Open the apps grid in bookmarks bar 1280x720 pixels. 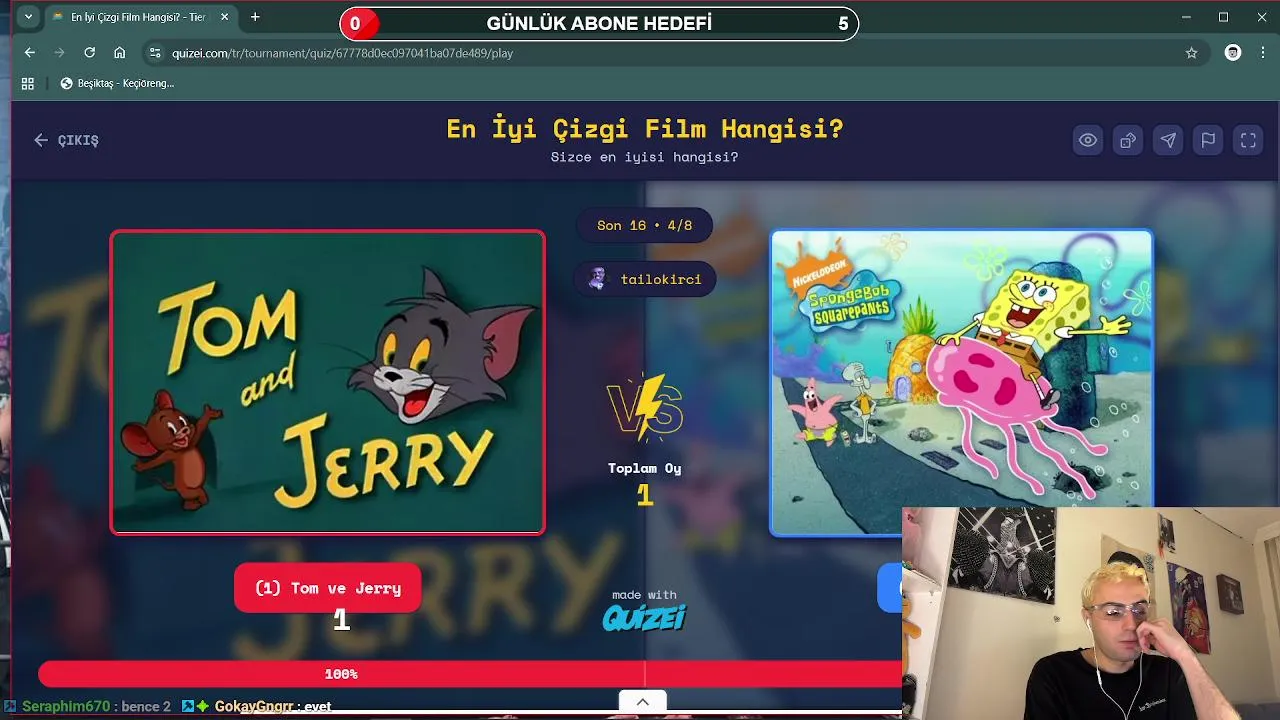[x=27, y=83]
